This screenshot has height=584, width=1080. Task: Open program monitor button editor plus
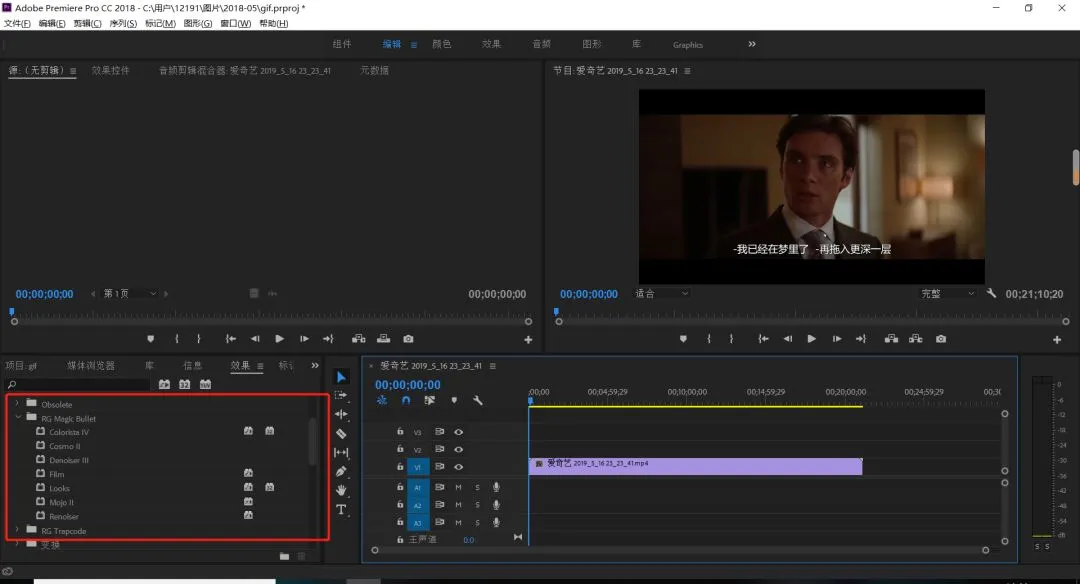1057,340
